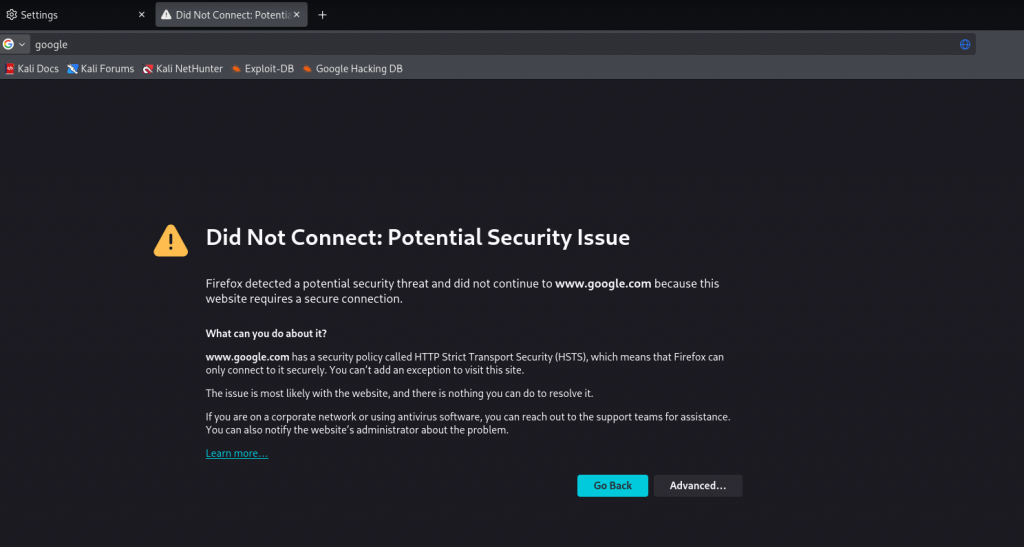1024x547 pixels.
Task: Switch to the Settings tab title
Action: tap(40, 15)
